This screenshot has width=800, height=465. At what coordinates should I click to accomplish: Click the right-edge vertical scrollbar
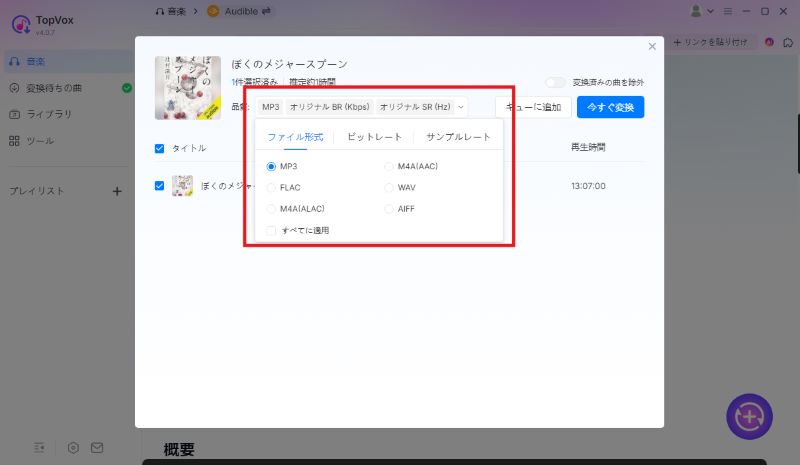pyautogui.click(x=797, y=144)
